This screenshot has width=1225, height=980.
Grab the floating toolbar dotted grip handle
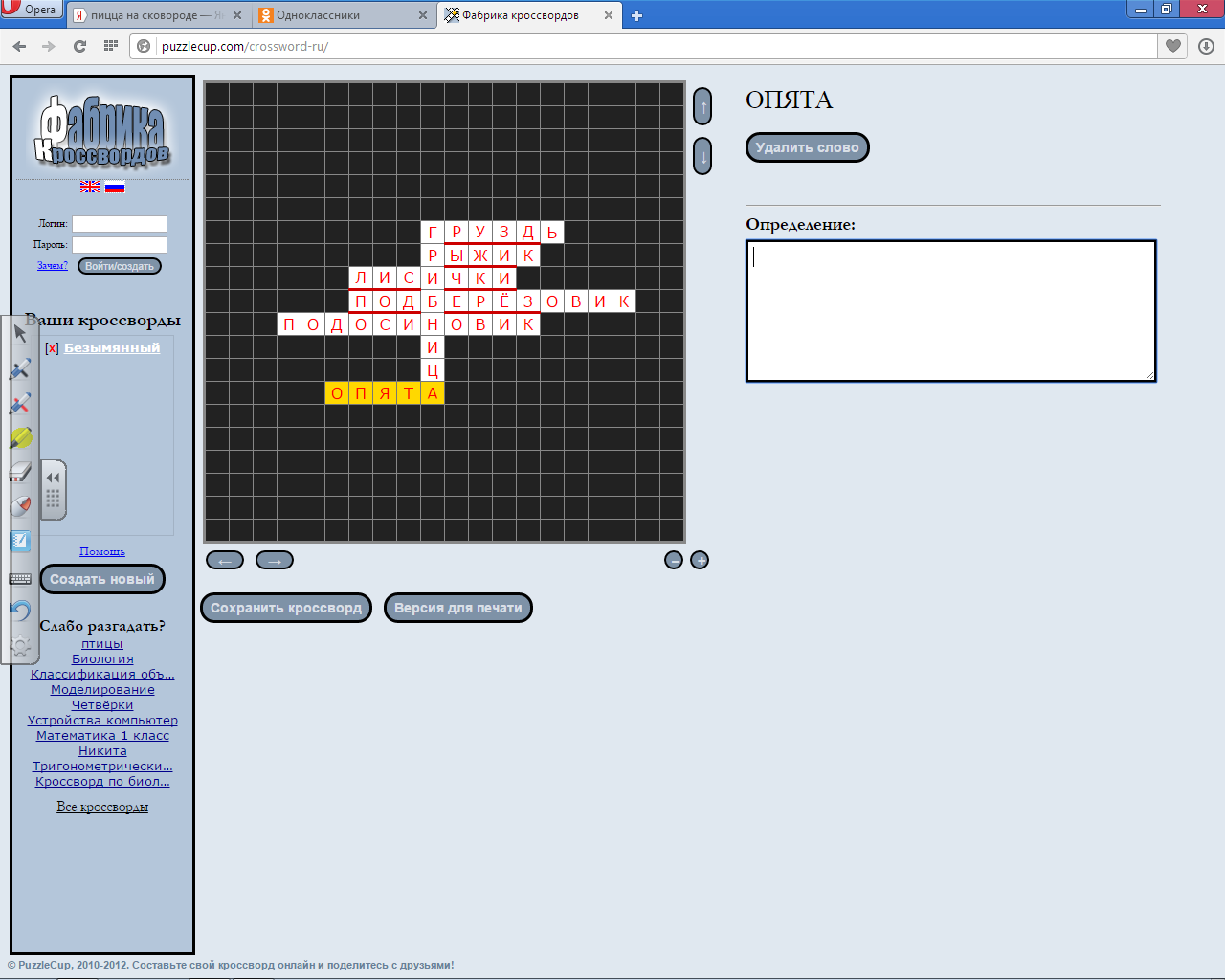click(54, 499)
